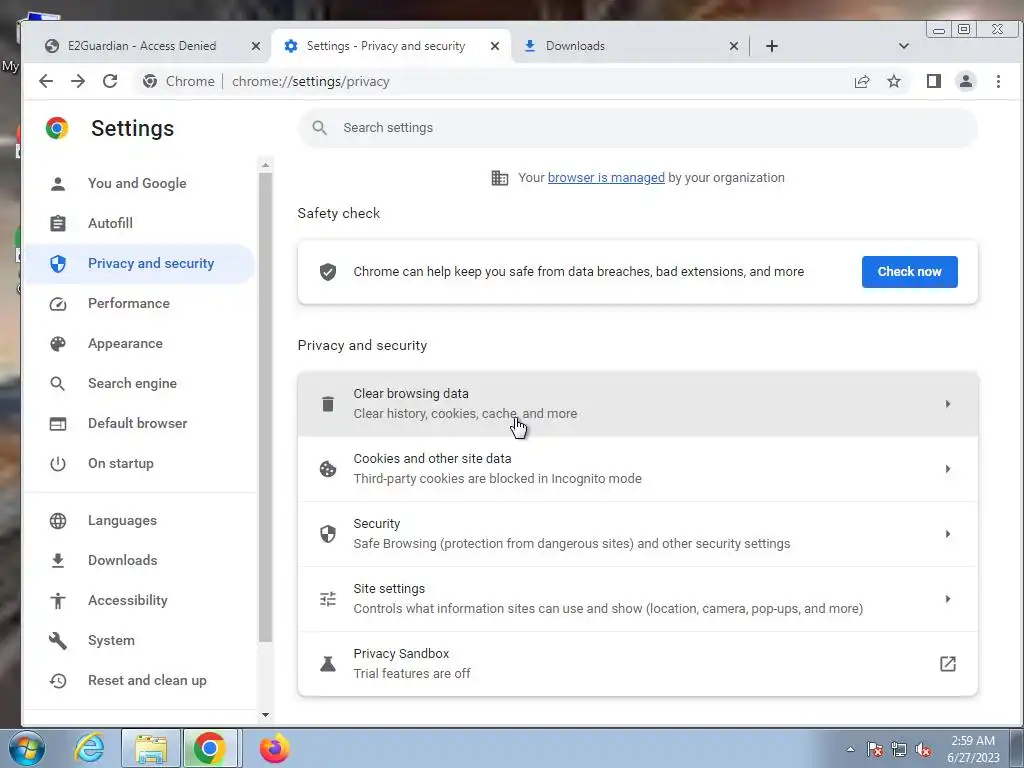1024x768 pixels.
Task: Expand Cookies and other site data arrow
Action: coord(948,469)
